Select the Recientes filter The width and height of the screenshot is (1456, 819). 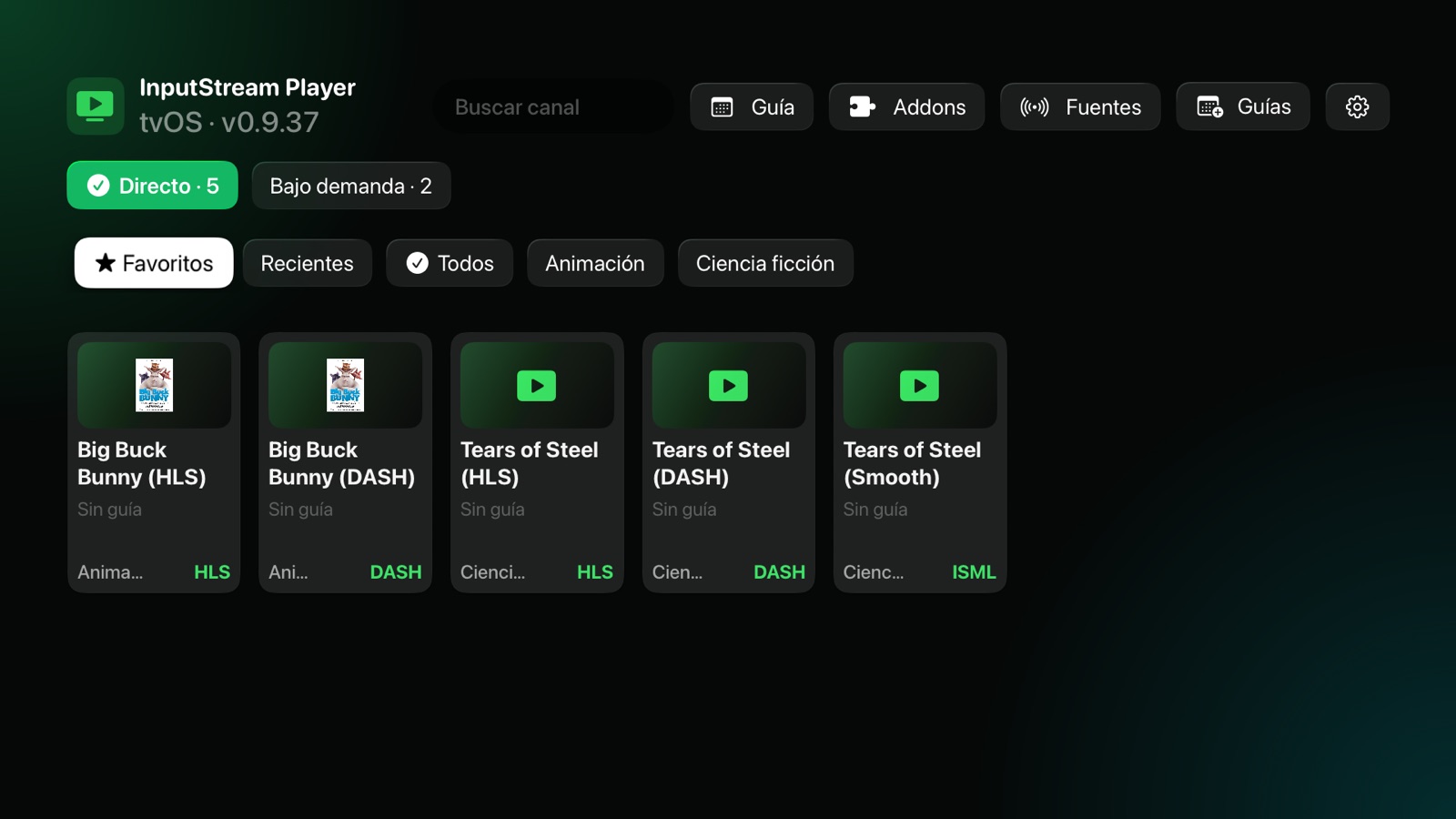[x=308, y=263]
